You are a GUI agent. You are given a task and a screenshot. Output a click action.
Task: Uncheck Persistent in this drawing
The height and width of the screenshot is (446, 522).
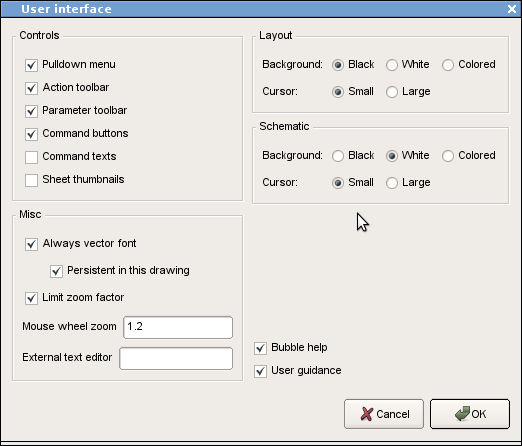56,271
